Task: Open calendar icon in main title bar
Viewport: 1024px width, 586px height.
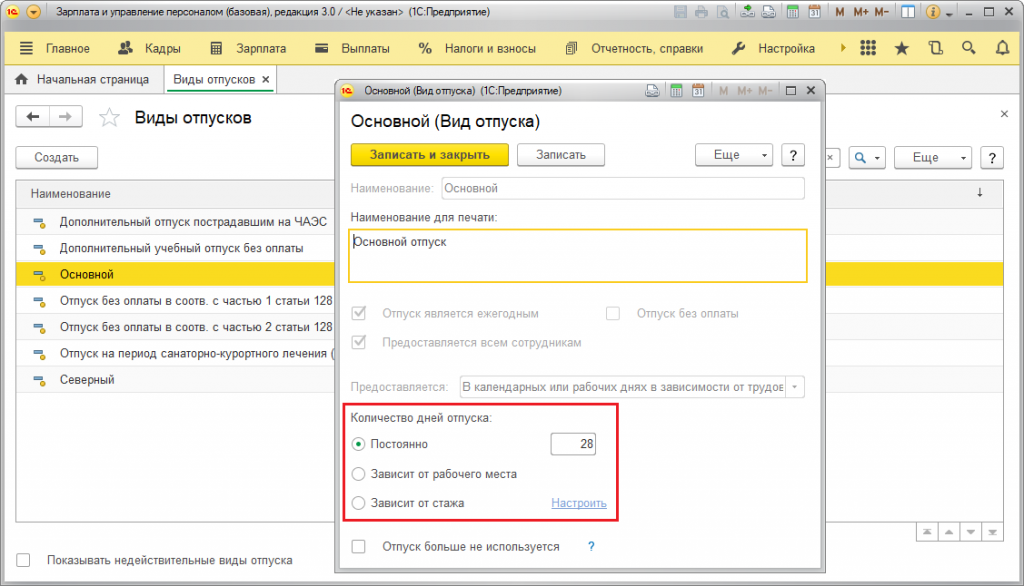Action: (x=815, y=12)
